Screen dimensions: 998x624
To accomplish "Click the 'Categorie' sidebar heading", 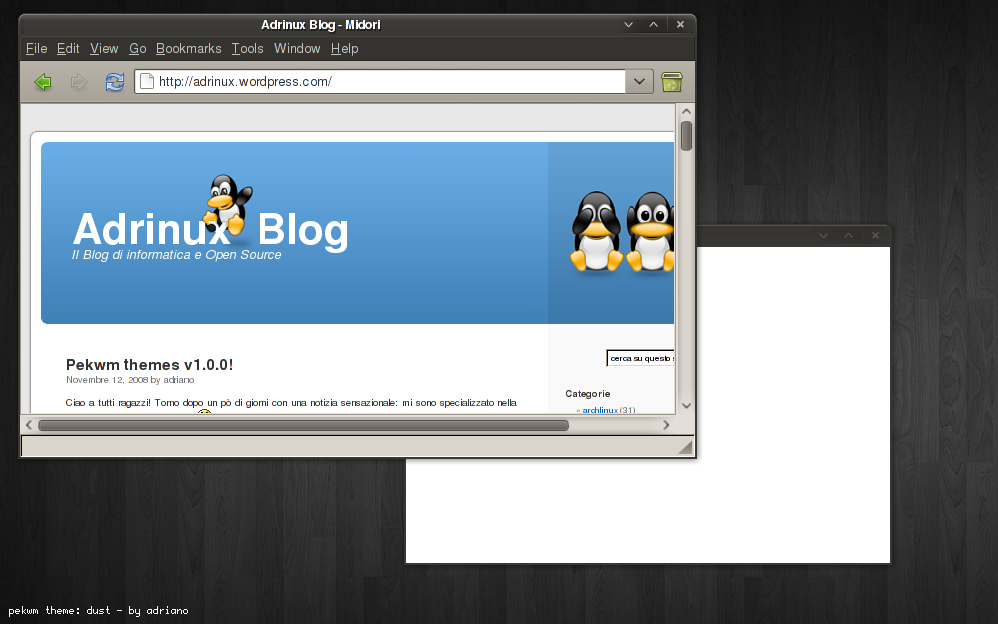I will coord(587,394).
